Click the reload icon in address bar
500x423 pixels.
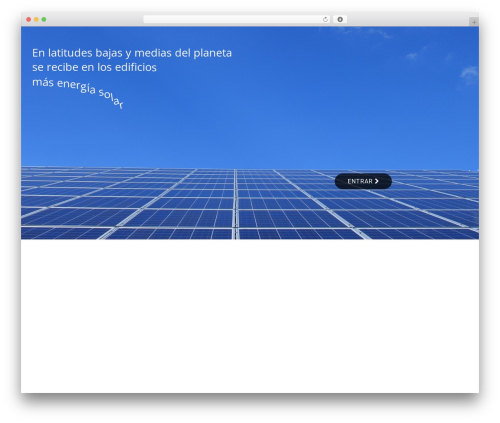(325, 20)
